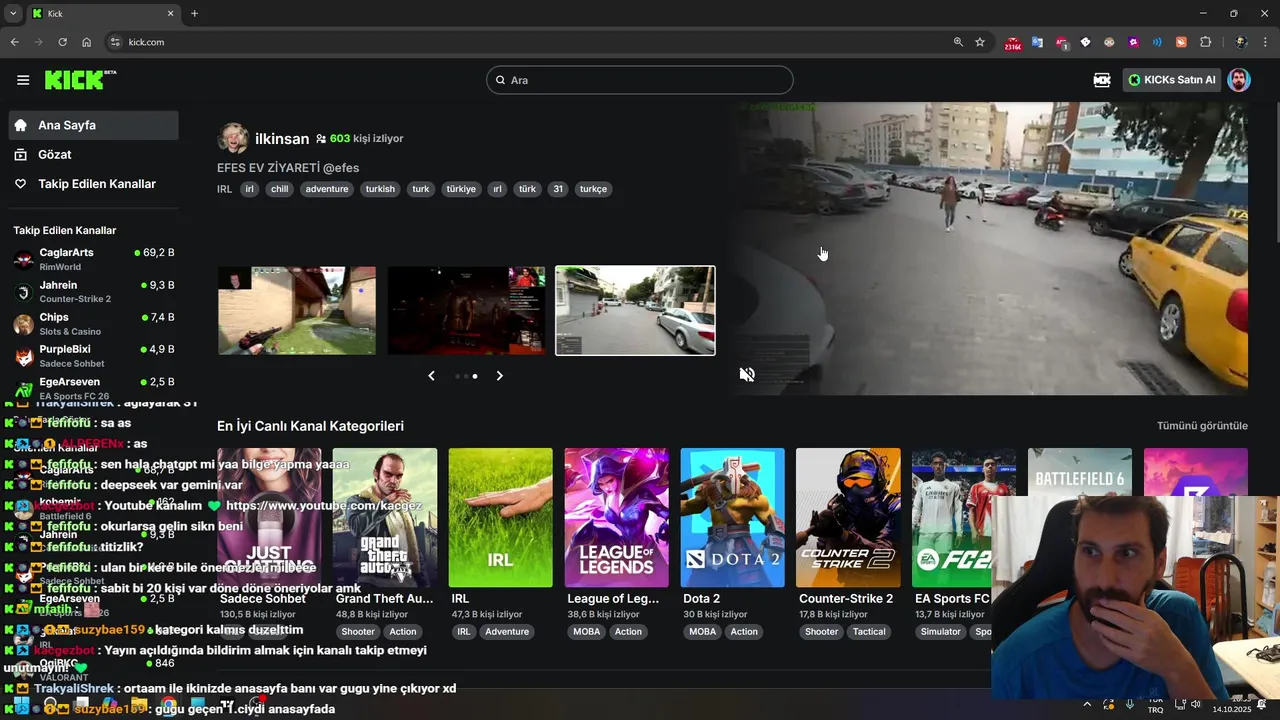
Task: Click the Ara search field
Action: [x=640, y=80]
